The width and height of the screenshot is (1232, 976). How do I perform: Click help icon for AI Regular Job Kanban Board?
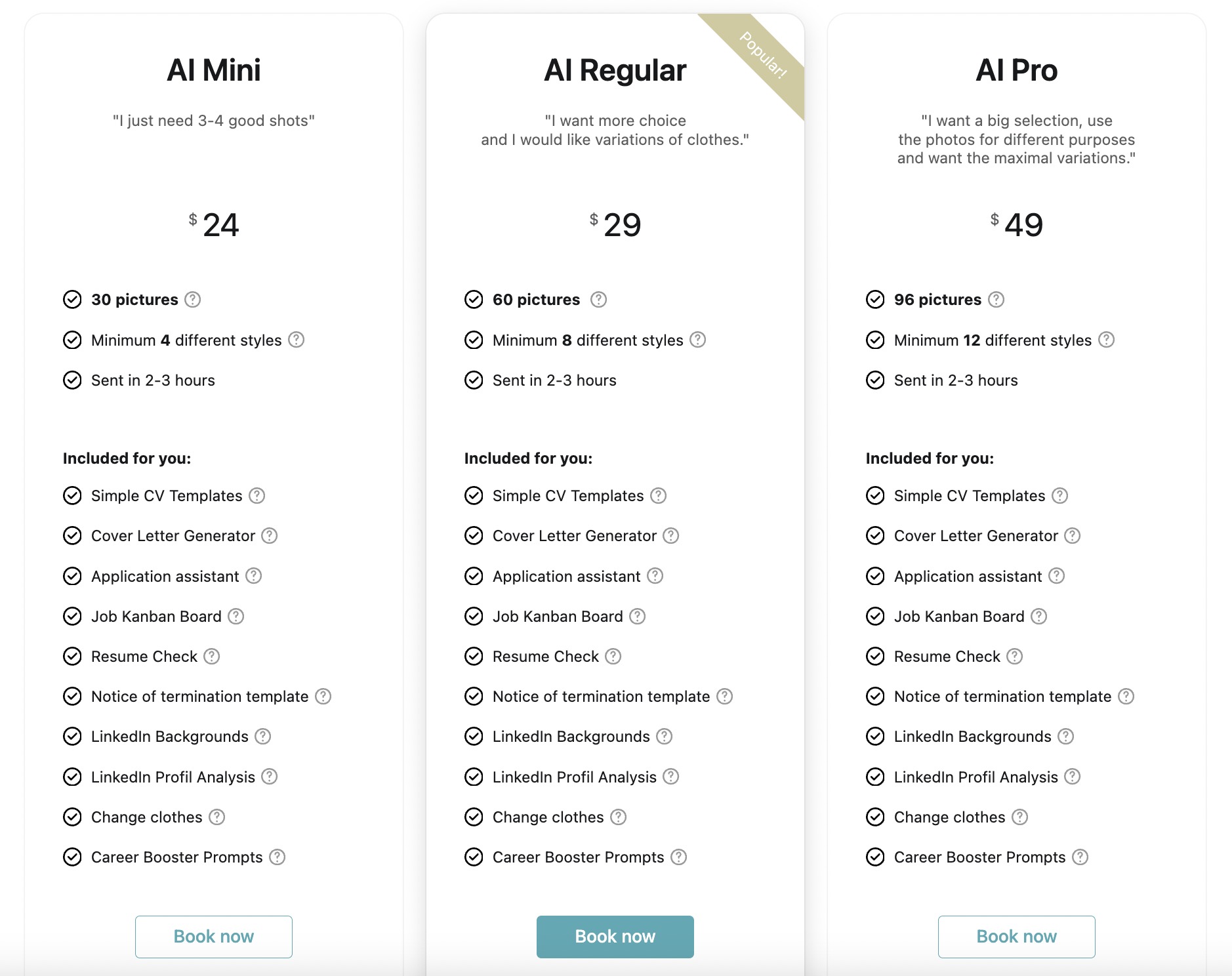tap(638, 617)
